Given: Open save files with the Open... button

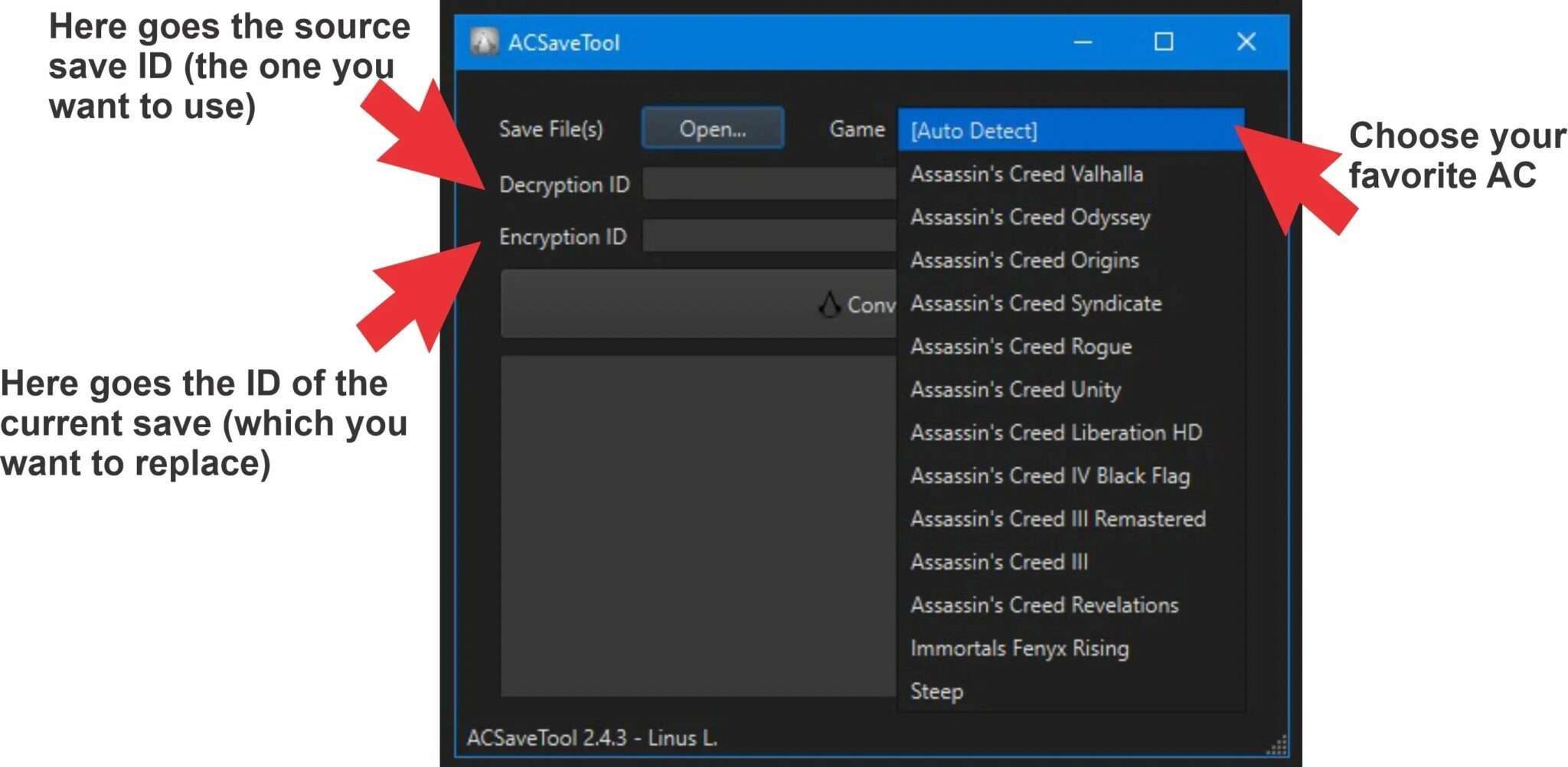Looking at the screenshot, I should pyautogui.click(x=713, y=129).
